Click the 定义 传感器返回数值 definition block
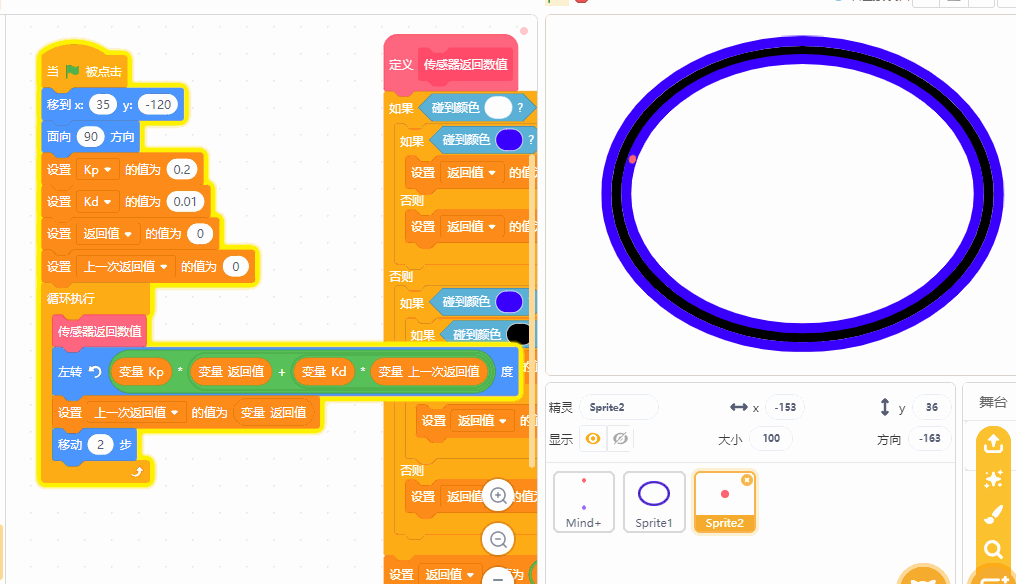 click(451, 64)
